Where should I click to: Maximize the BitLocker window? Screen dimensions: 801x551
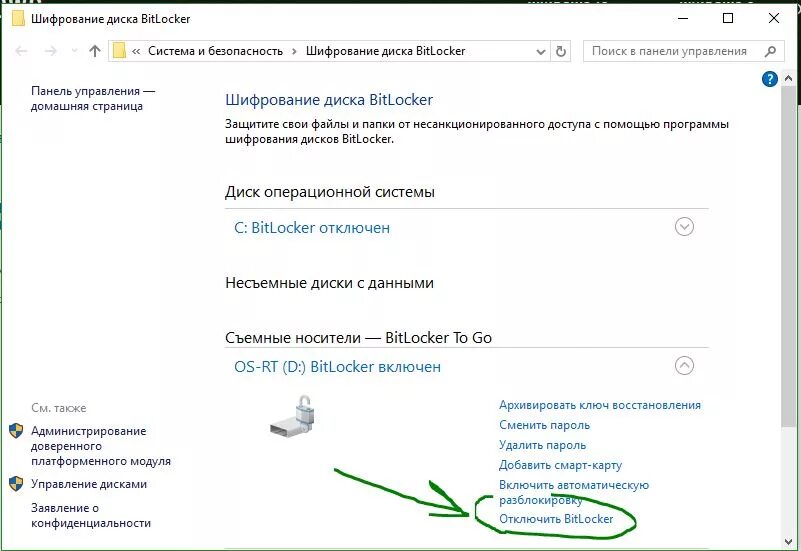click(x=728, y=18)
